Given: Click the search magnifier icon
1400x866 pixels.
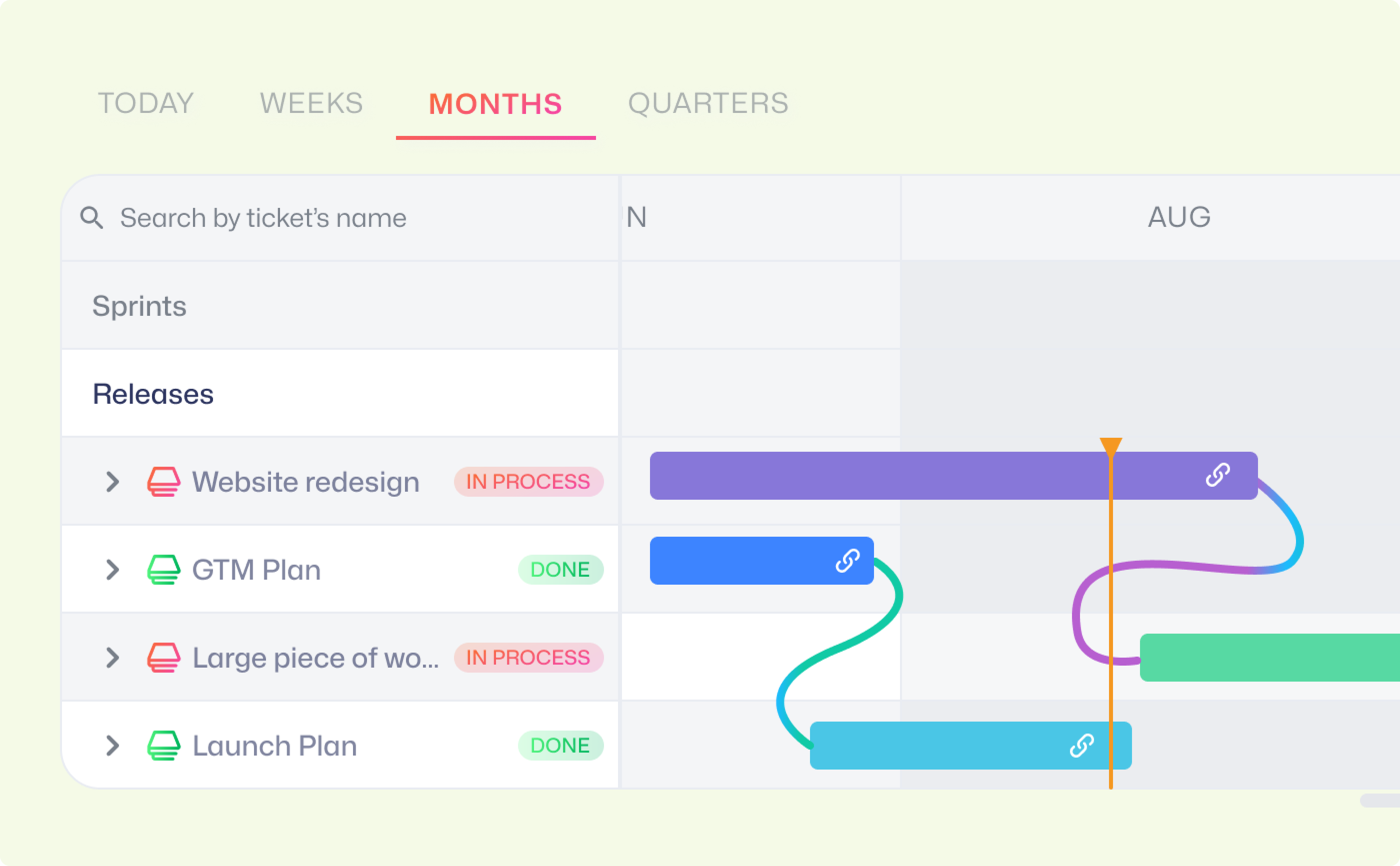Looking at the screenshot, I should pos(91,218).
